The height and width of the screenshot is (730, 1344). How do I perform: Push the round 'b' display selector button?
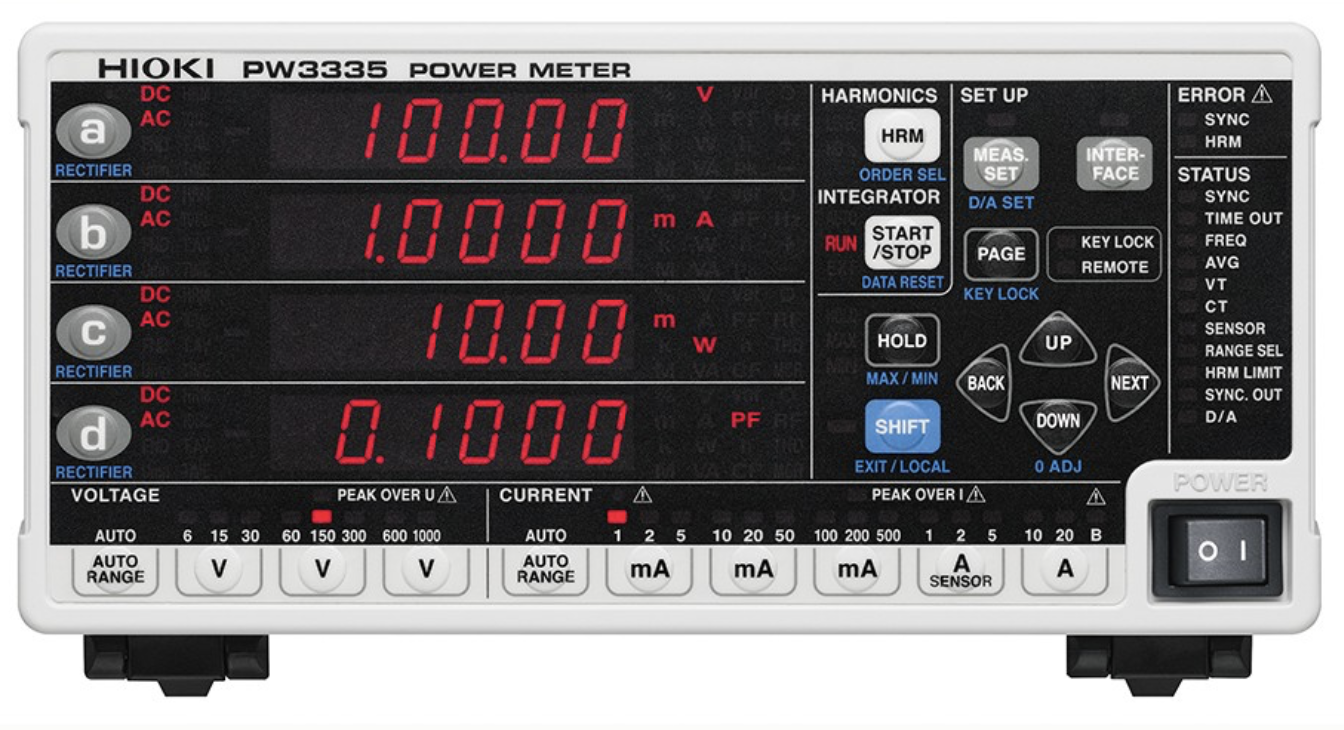click(93, 233)
